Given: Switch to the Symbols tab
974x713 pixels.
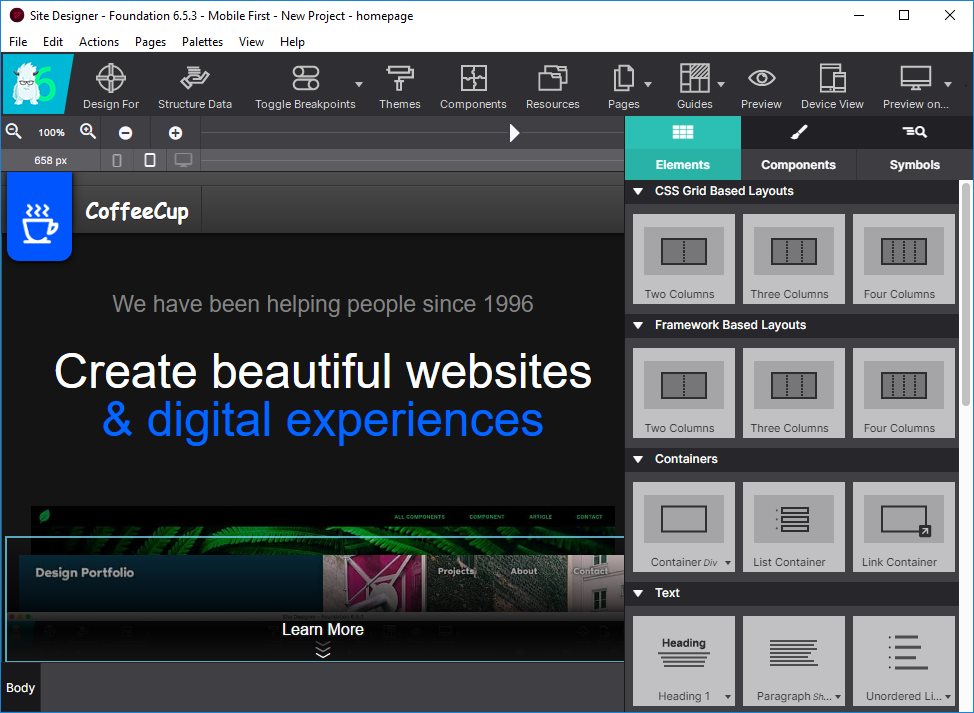Looking at the screenshot, I should pos(914,165).
